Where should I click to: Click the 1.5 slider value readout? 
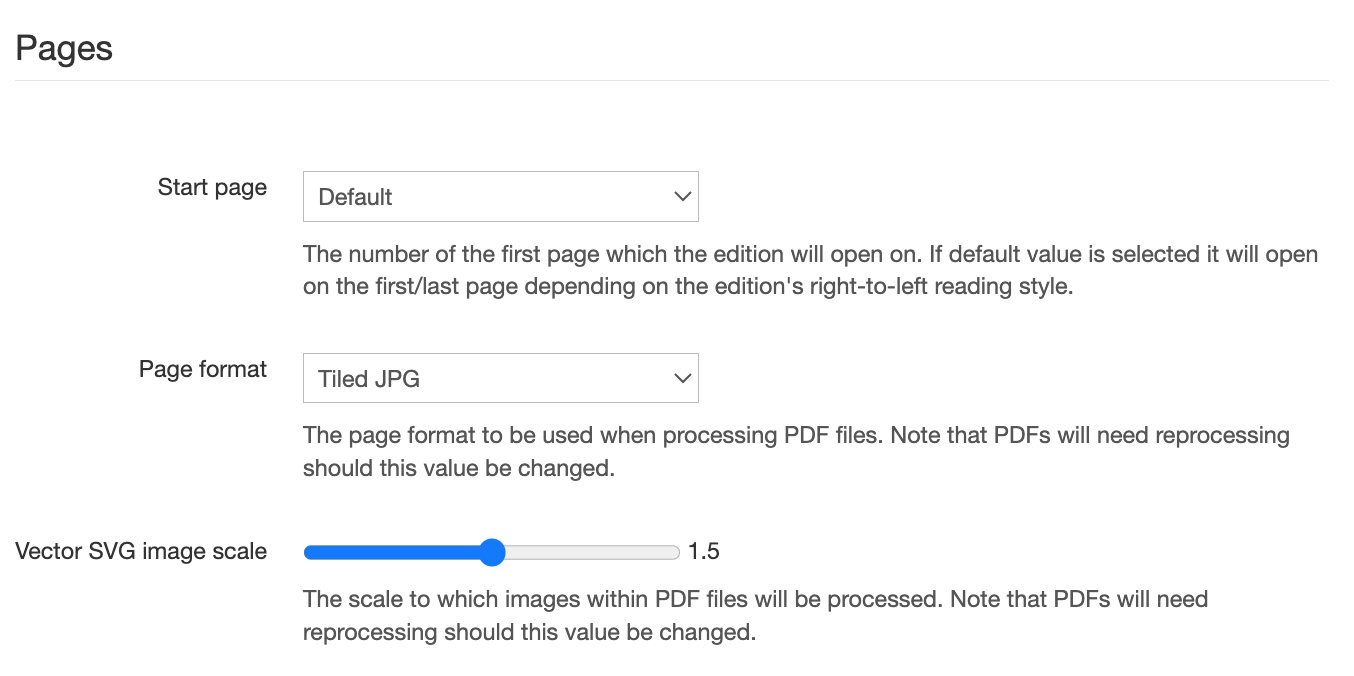coord(704,552)
